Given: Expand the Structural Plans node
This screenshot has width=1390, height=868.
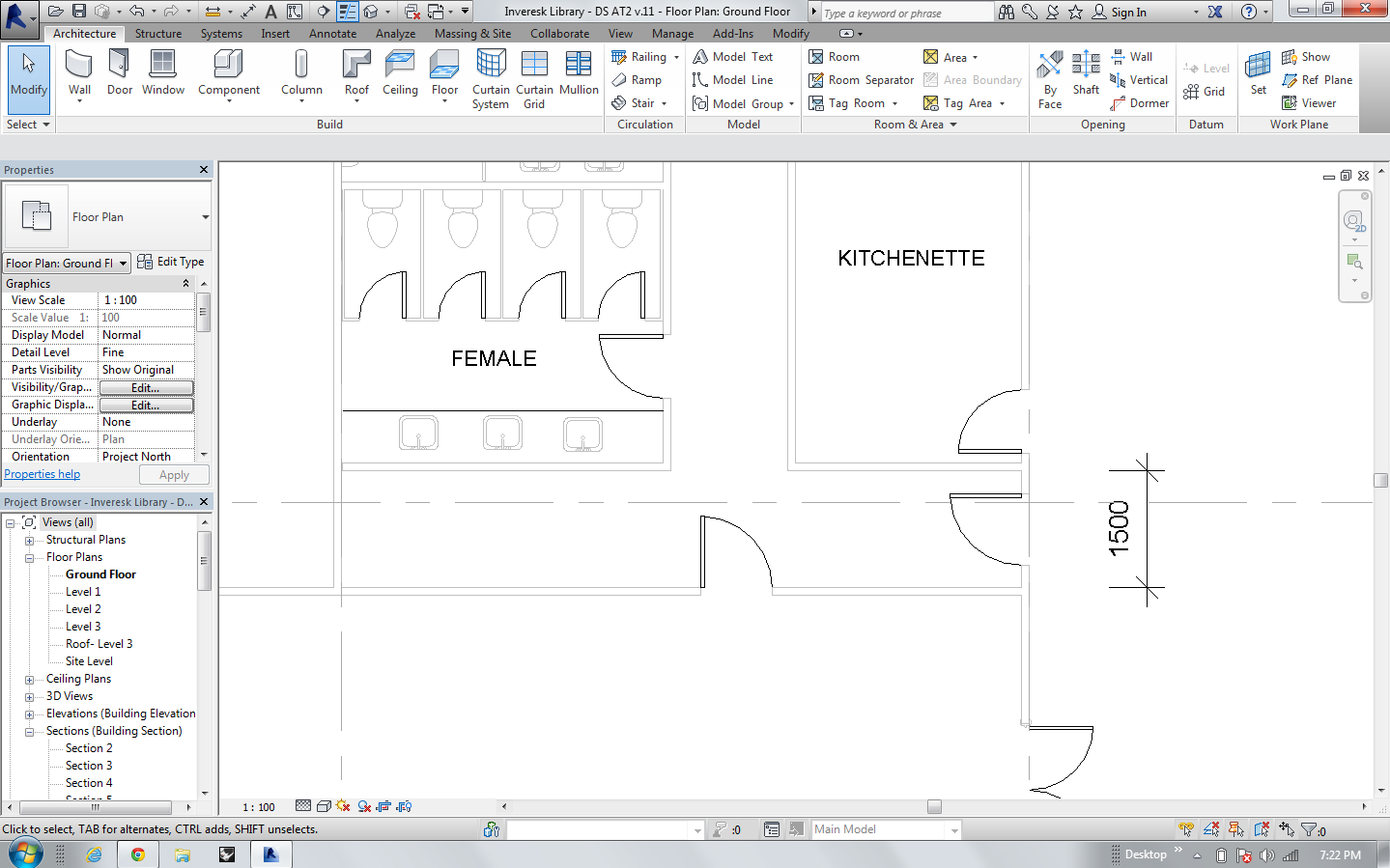Looking at the screenshot, I should tap(29, 540).
